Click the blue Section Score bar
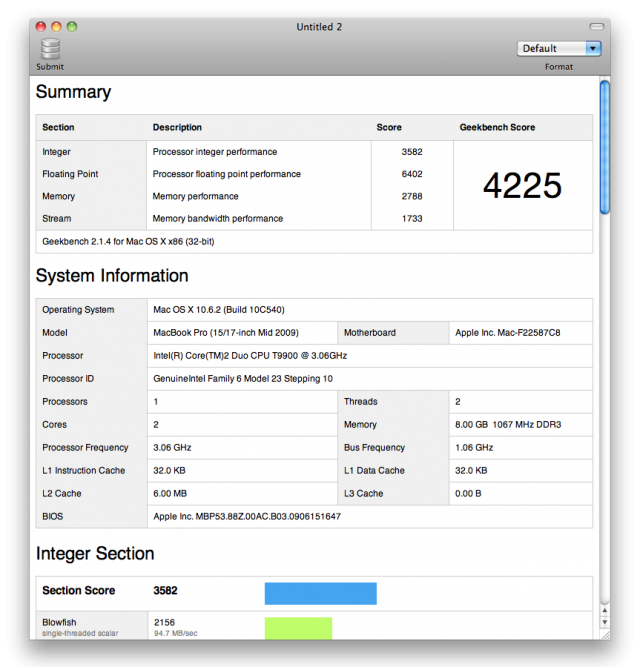Screen dimensions: 640x668 coord(320,593)
